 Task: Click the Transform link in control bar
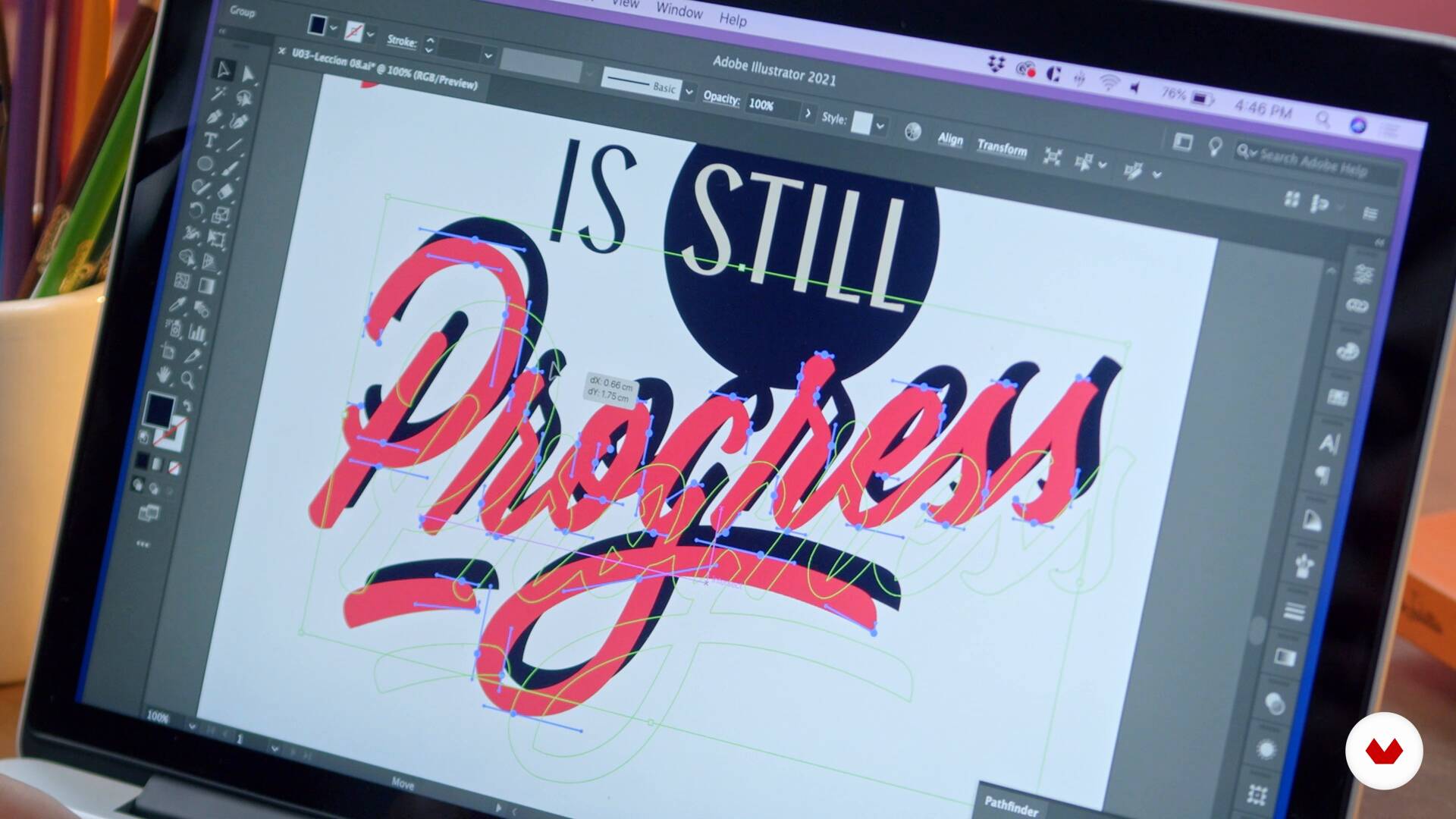(x=1002, y=147)
